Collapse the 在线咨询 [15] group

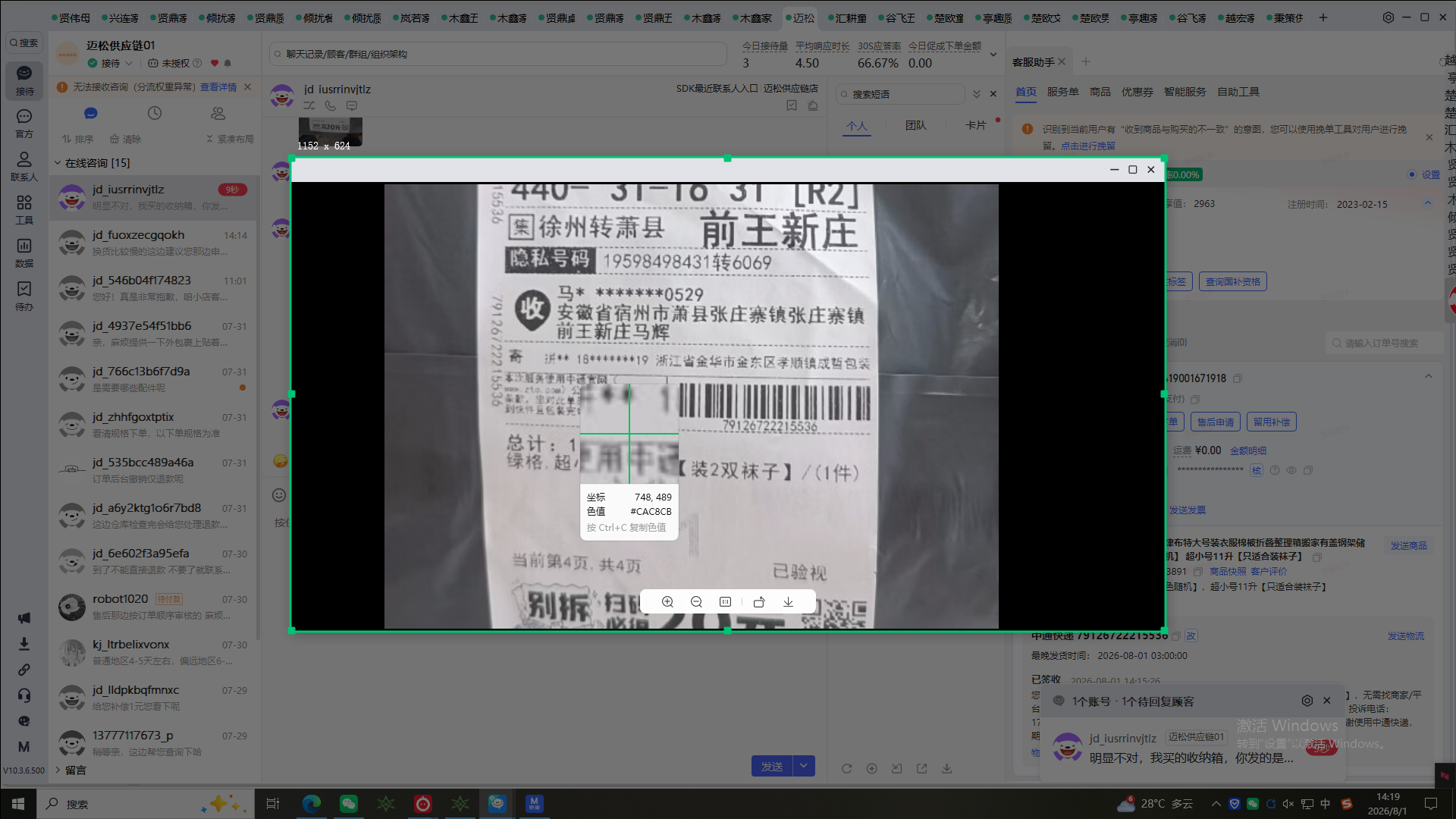tap(58, 163)
